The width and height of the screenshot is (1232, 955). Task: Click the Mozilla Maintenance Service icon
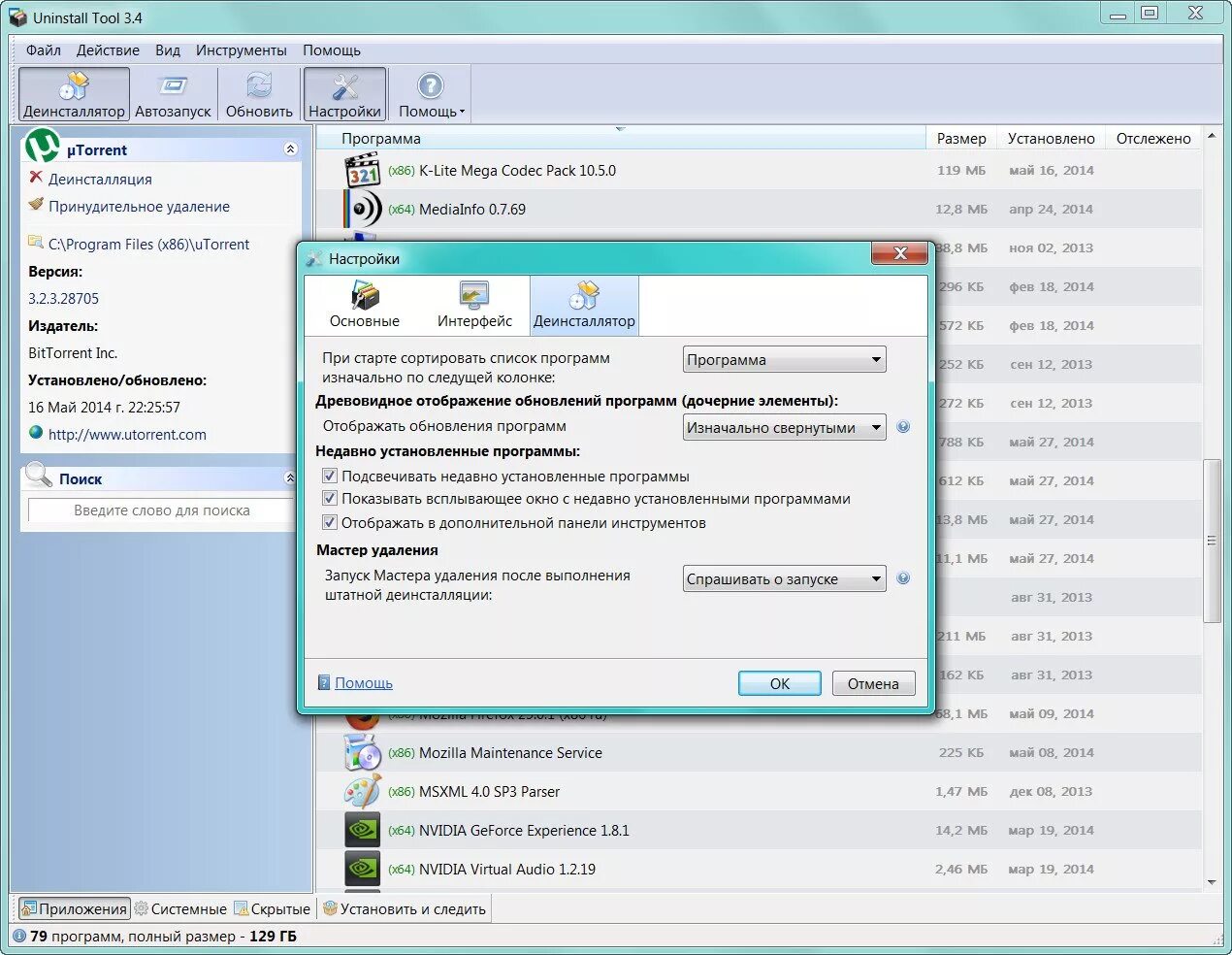point(362,752)
